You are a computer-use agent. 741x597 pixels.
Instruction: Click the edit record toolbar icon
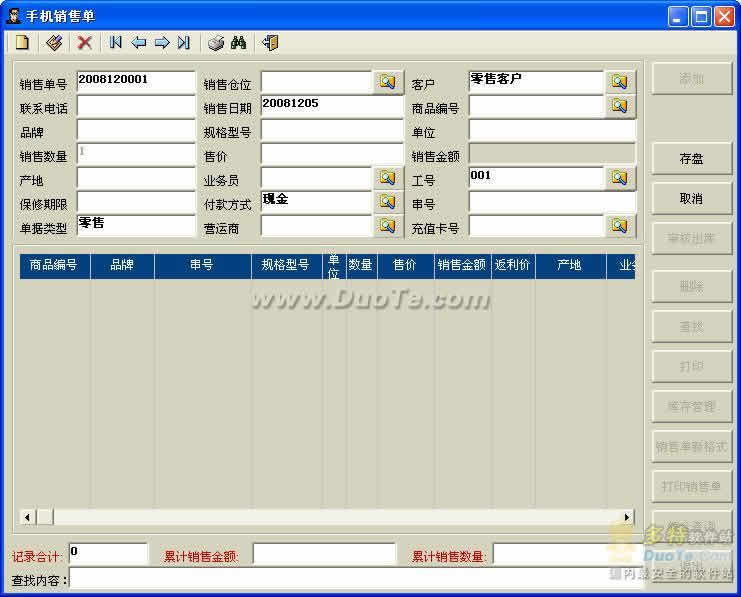pos(54,43)
